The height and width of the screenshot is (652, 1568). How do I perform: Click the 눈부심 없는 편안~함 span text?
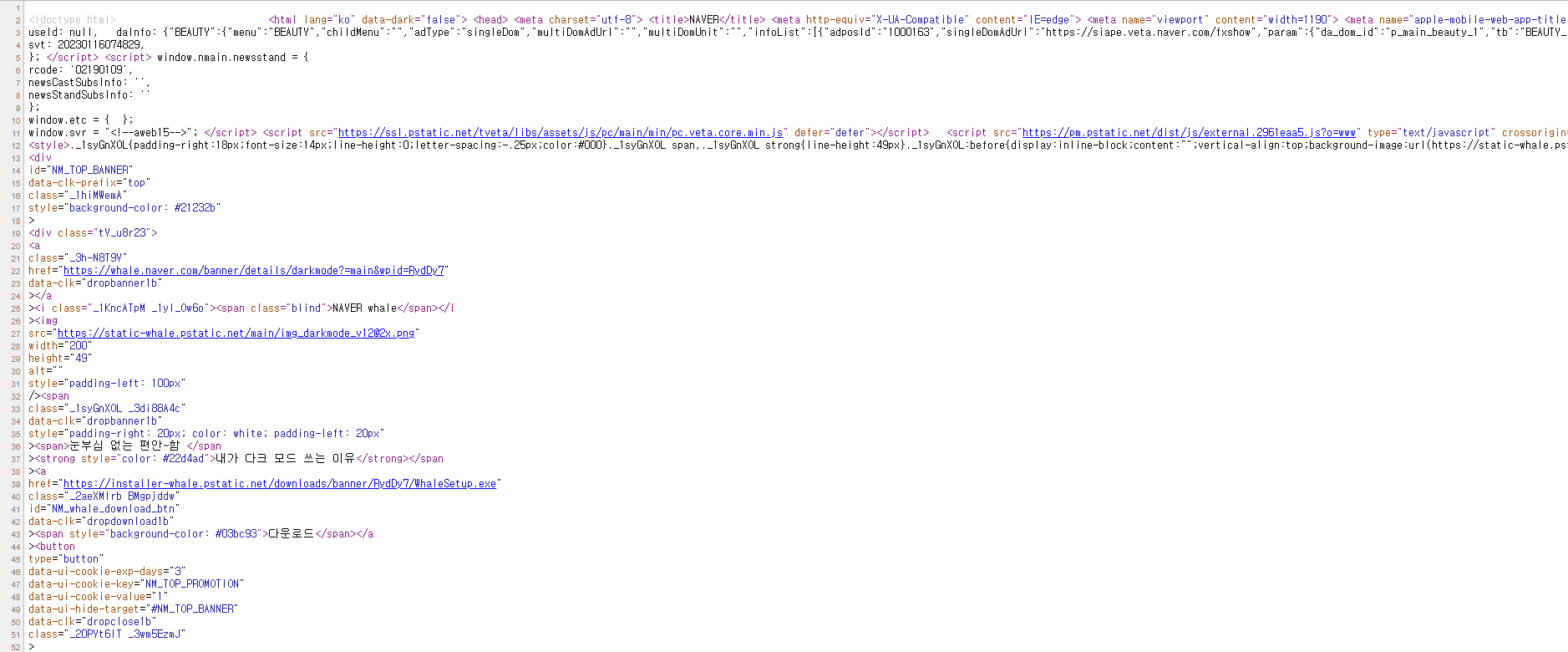point(124,446)
